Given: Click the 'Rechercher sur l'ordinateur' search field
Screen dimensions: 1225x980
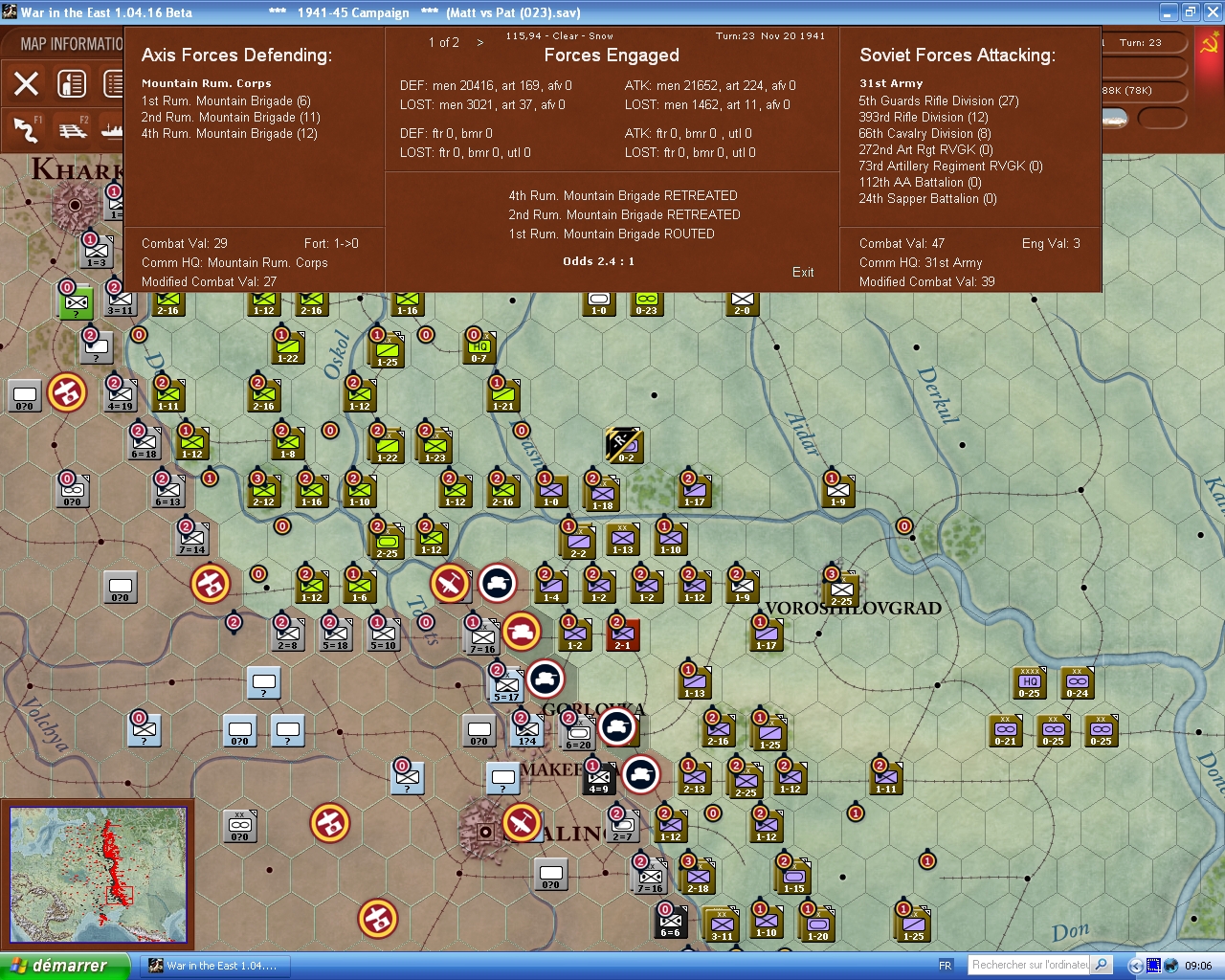Looking at the screenshot, I should 1030,965.
